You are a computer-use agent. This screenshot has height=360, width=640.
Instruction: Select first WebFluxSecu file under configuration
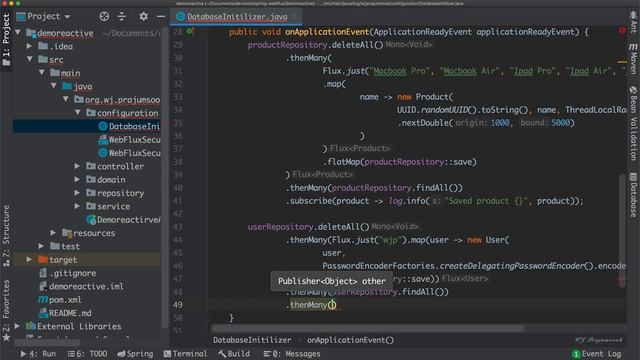(x=129, y=140)
